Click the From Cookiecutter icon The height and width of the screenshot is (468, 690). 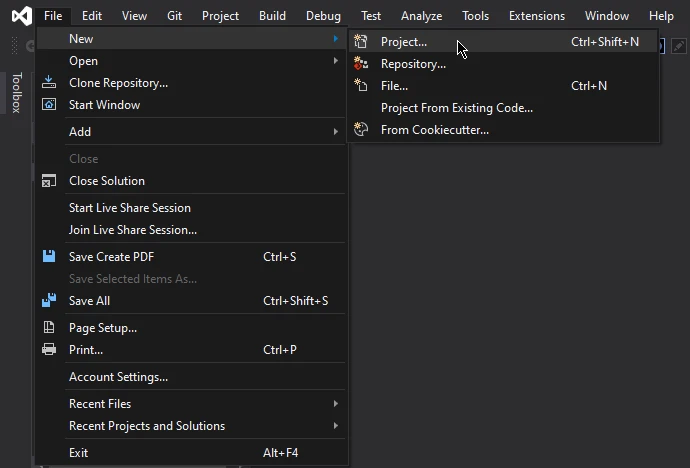(361, 130)
